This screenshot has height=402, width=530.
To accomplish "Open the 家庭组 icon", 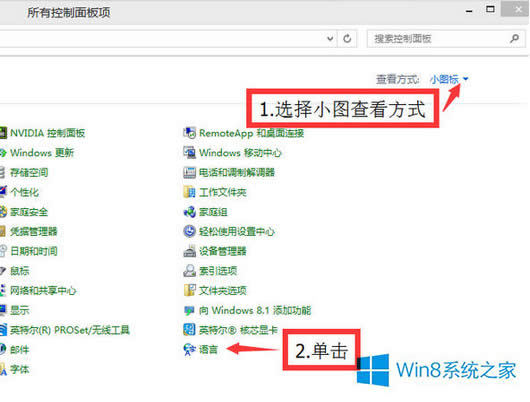I will (x=189, y=212).
